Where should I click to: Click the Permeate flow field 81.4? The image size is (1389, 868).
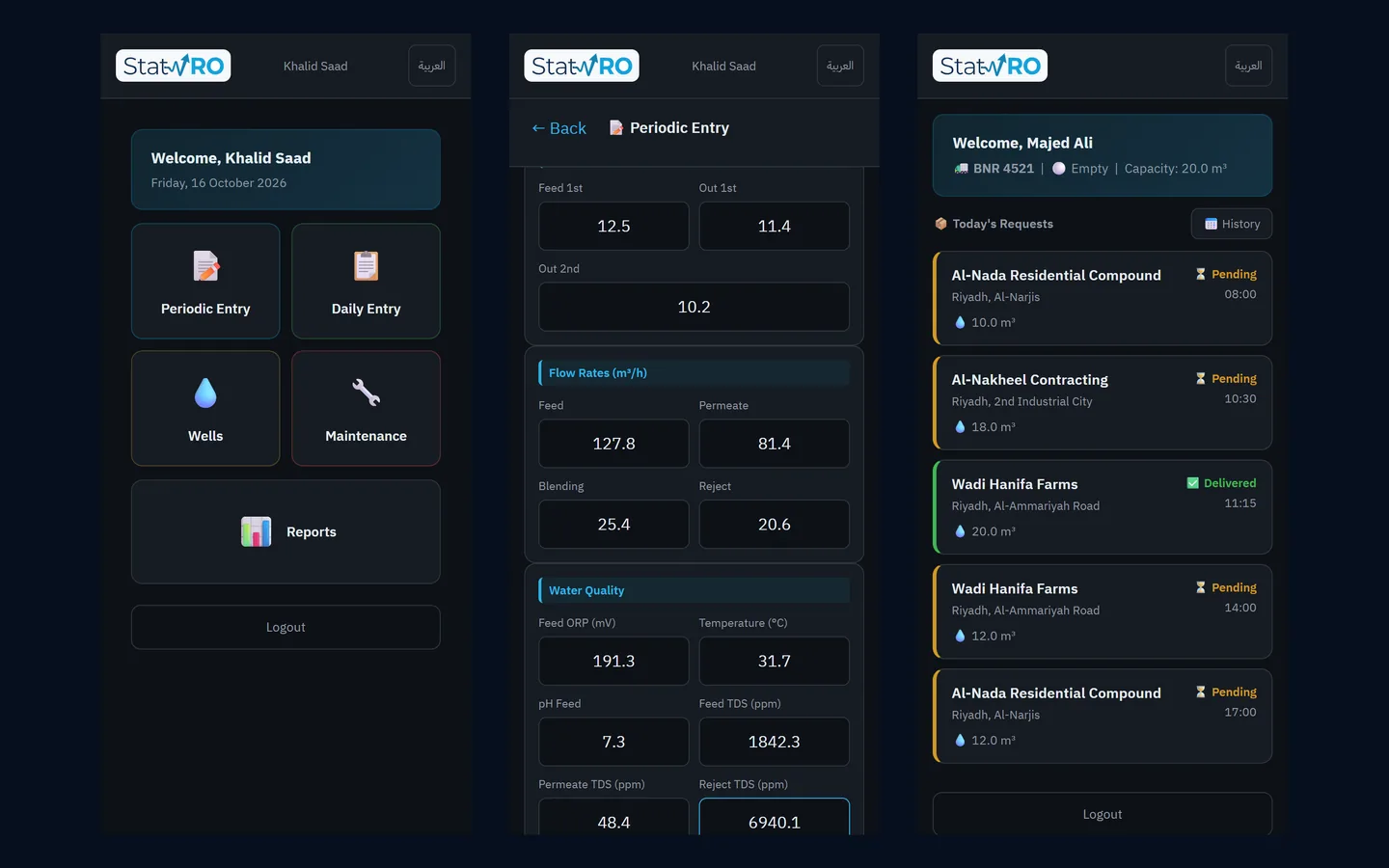click(x=775, y=444)
